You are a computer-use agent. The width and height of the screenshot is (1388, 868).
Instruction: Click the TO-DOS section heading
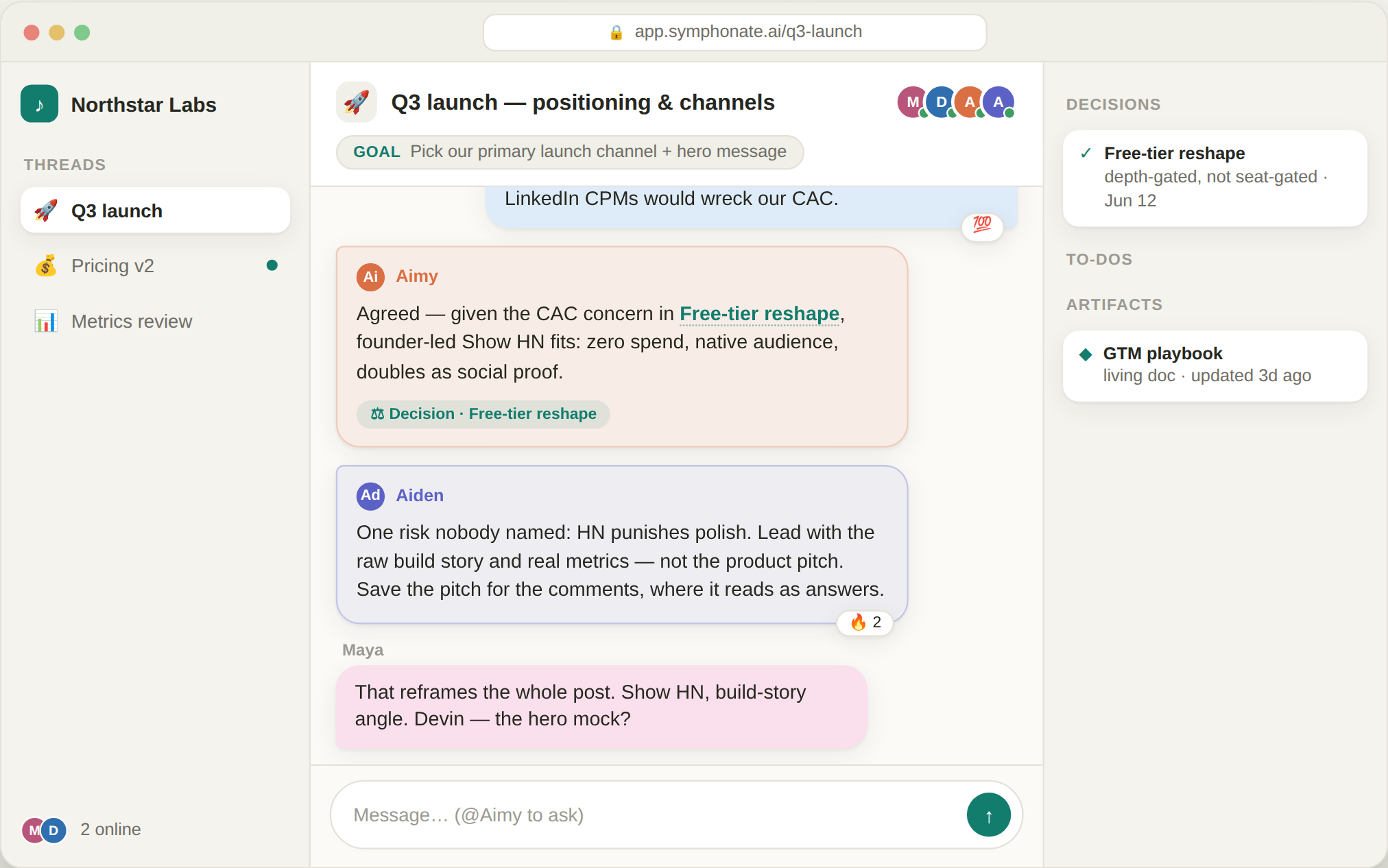pyautogui.click(x=1099, y=259)
